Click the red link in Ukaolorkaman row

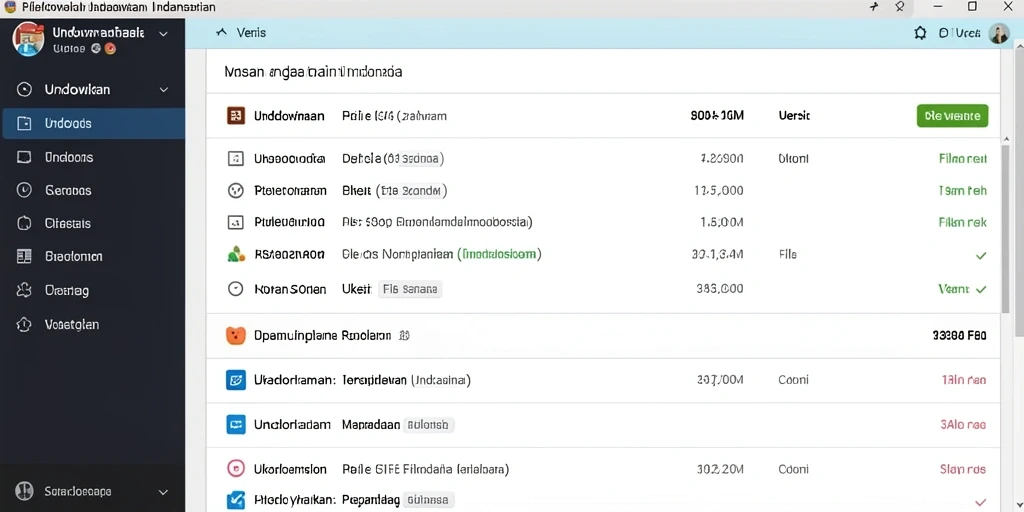(964, 379)
